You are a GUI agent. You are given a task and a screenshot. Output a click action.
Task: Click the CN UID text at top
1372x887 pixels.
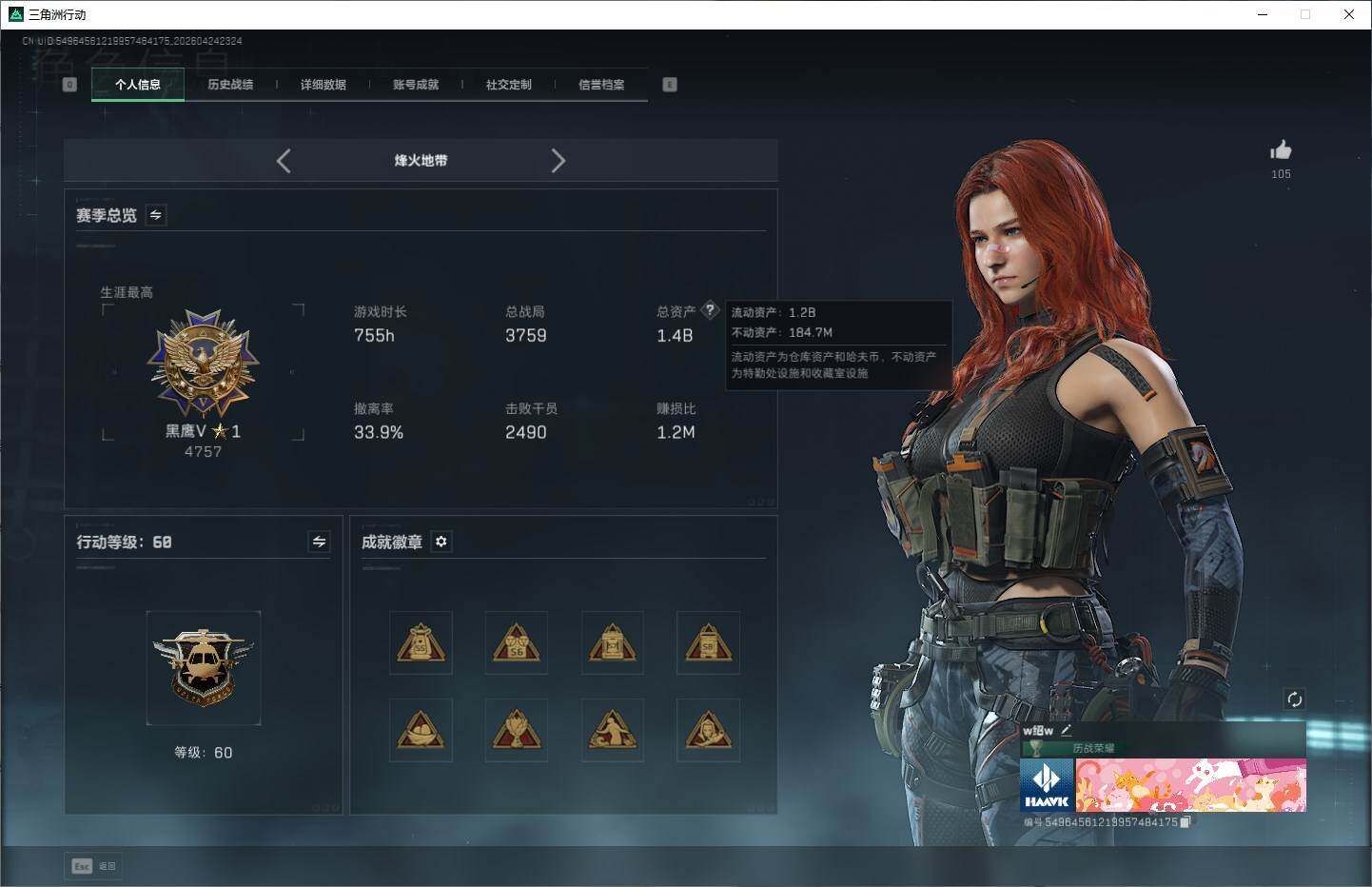click(132, 42)
